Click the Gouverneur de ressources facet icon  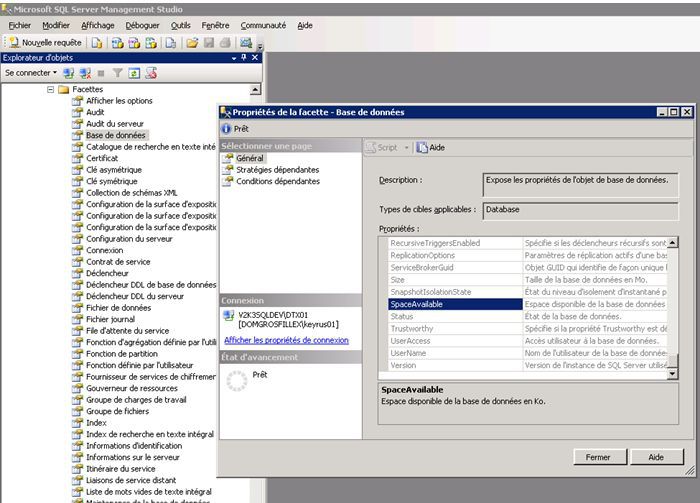click(x=78, y=388)
